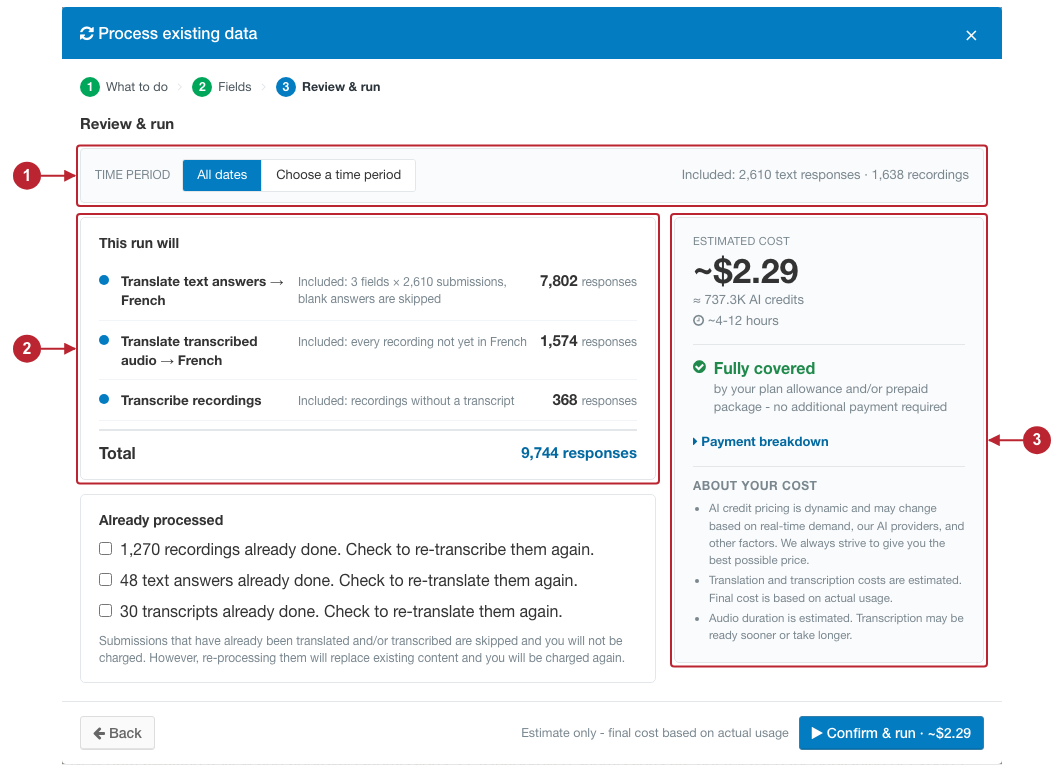Click the green circle numbered 1 in stepper
This screenshot has height=771, width=1064.
[90, 87]
